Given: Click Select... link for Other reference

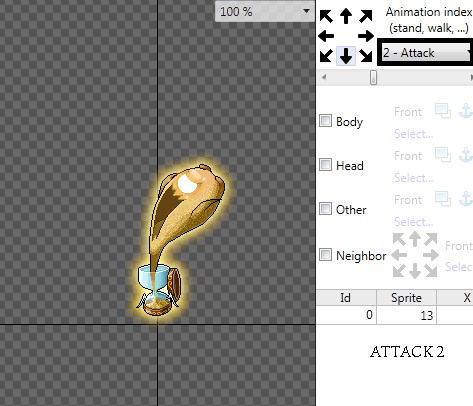Looking at the screenshot, I should pos(414,222).
